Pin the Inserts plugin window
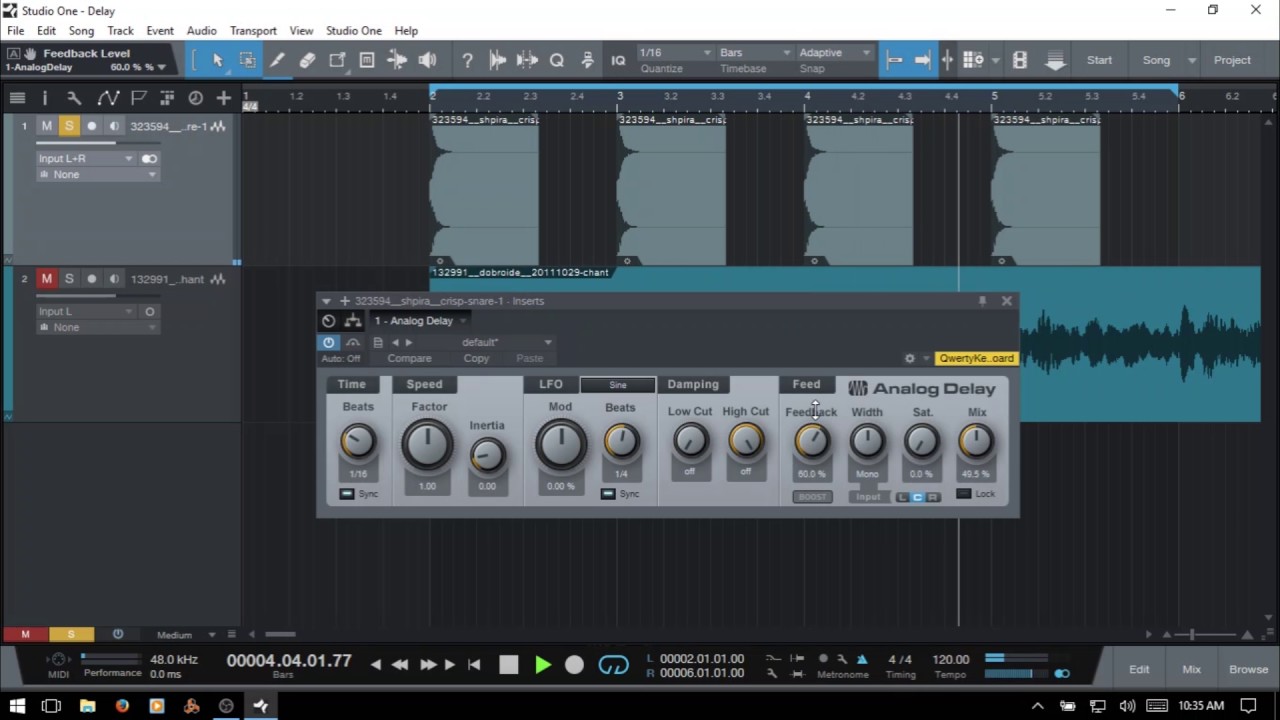 [982, 300]
